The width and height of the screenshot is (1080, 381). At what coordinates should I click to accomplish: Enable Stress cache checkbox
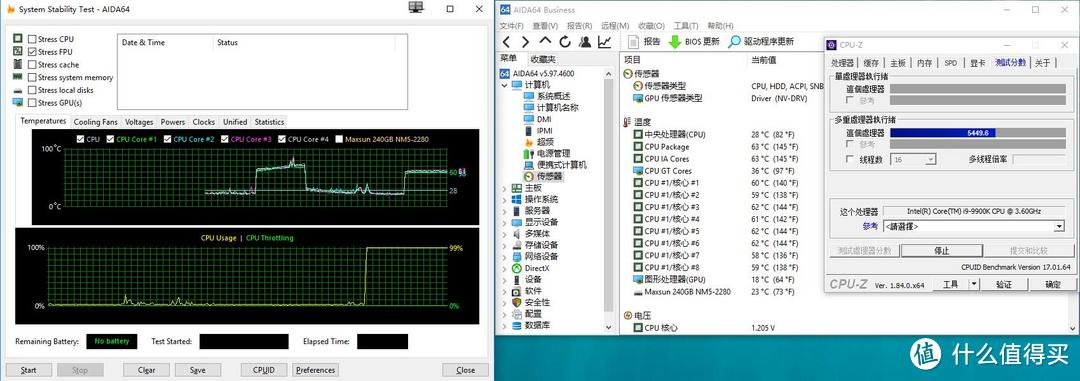coord(32,65)
